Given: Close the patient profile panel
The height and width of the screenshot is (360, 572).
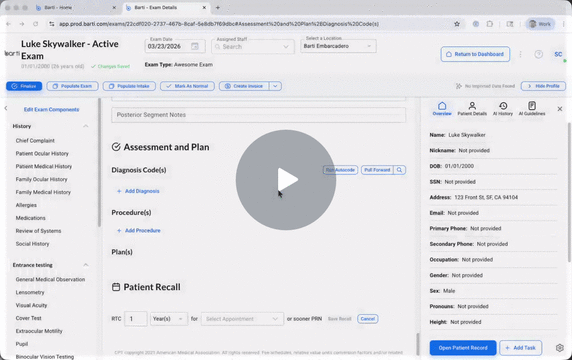Looking at the screenshot, I should click(x=560, y=109).
